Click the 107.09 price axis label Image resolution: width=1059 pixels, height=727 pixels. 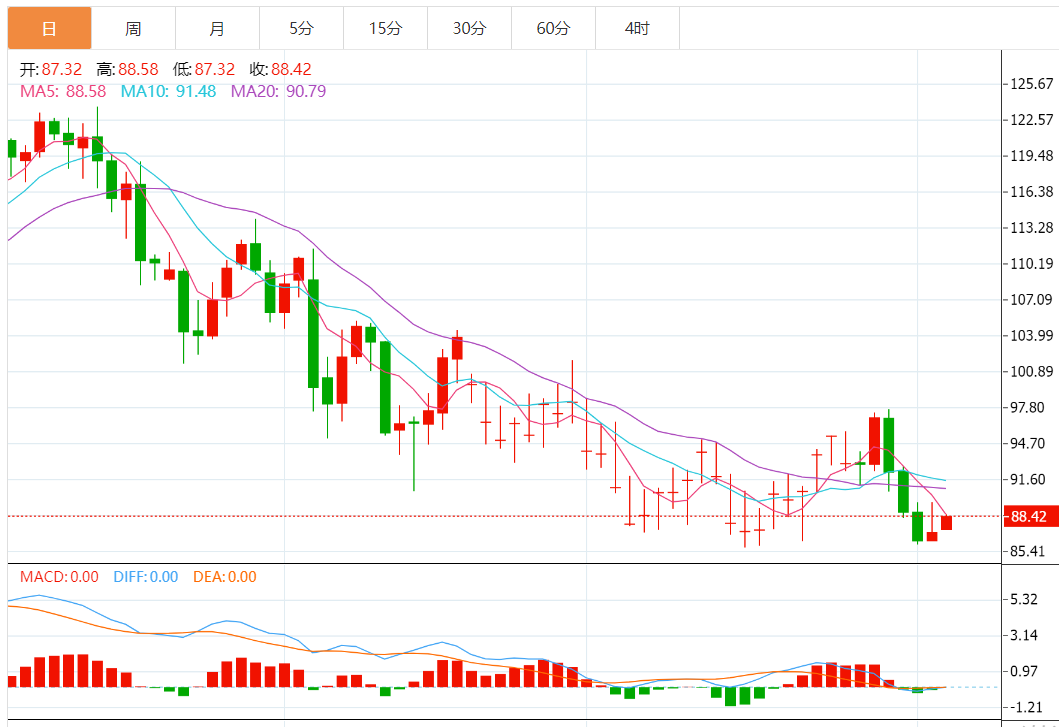coord(1031,299)
